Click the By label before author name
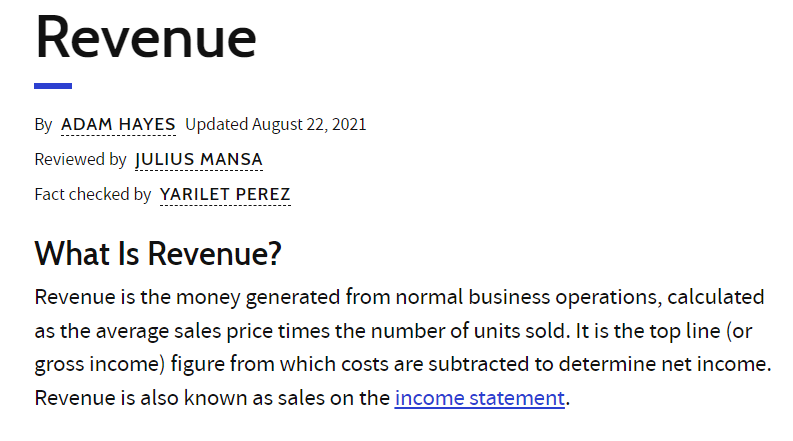The image size is (793, 441). point(43,124)
